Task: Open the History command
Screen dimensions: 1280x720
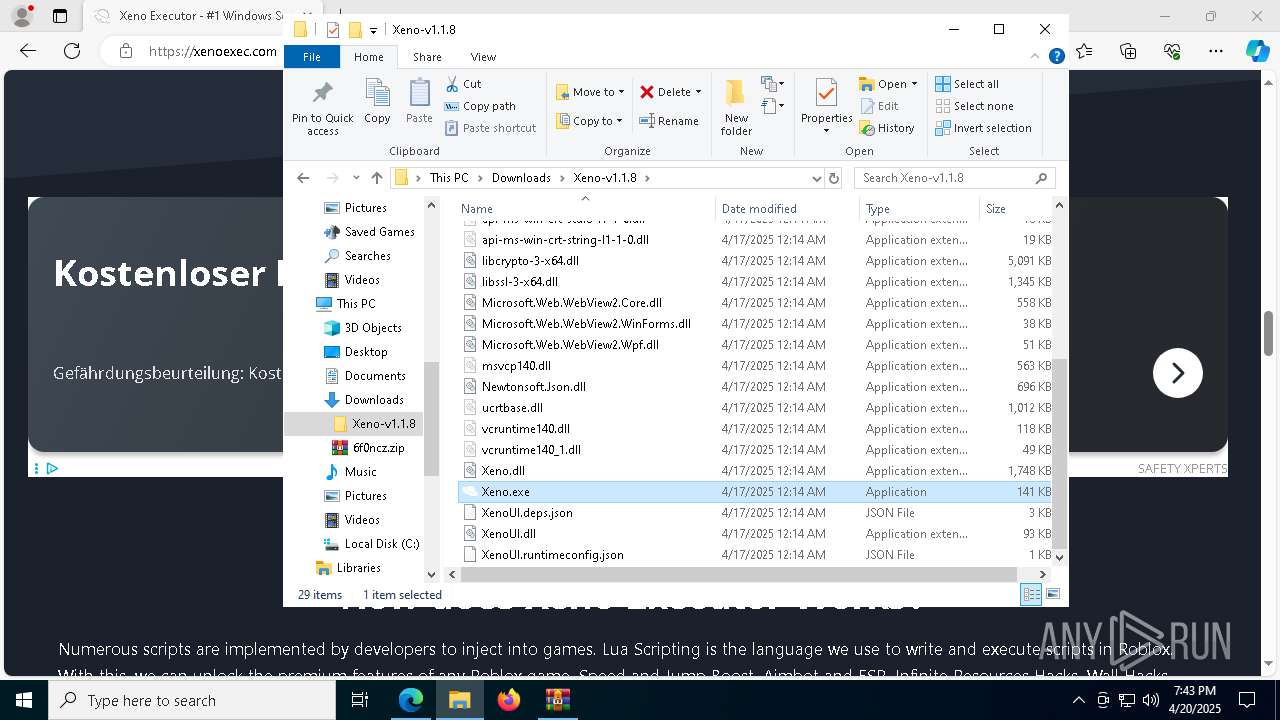Action: (887, 128)
